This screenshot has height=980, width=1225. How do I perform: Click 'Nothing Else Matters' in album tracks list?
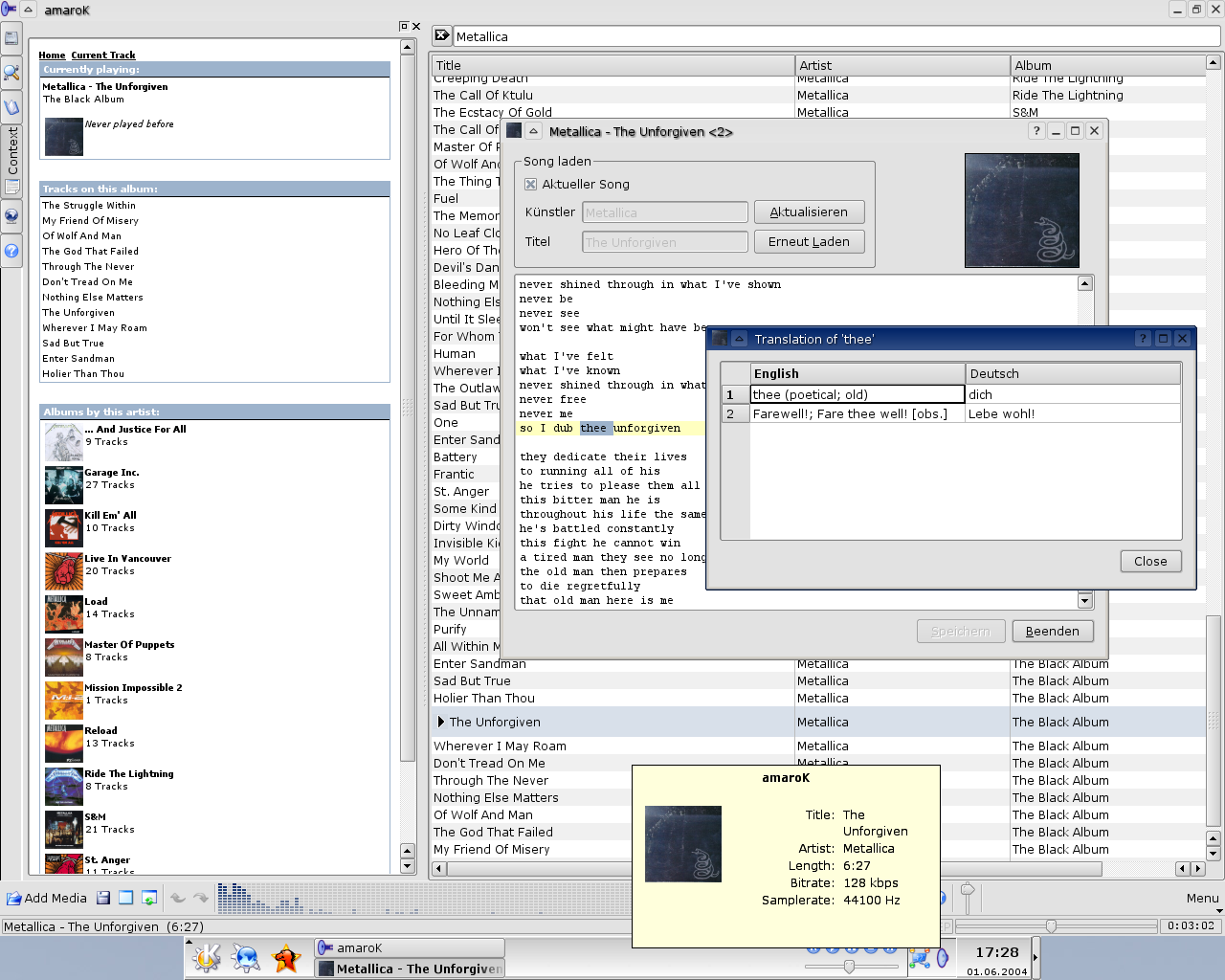click(x=92, y=298)
